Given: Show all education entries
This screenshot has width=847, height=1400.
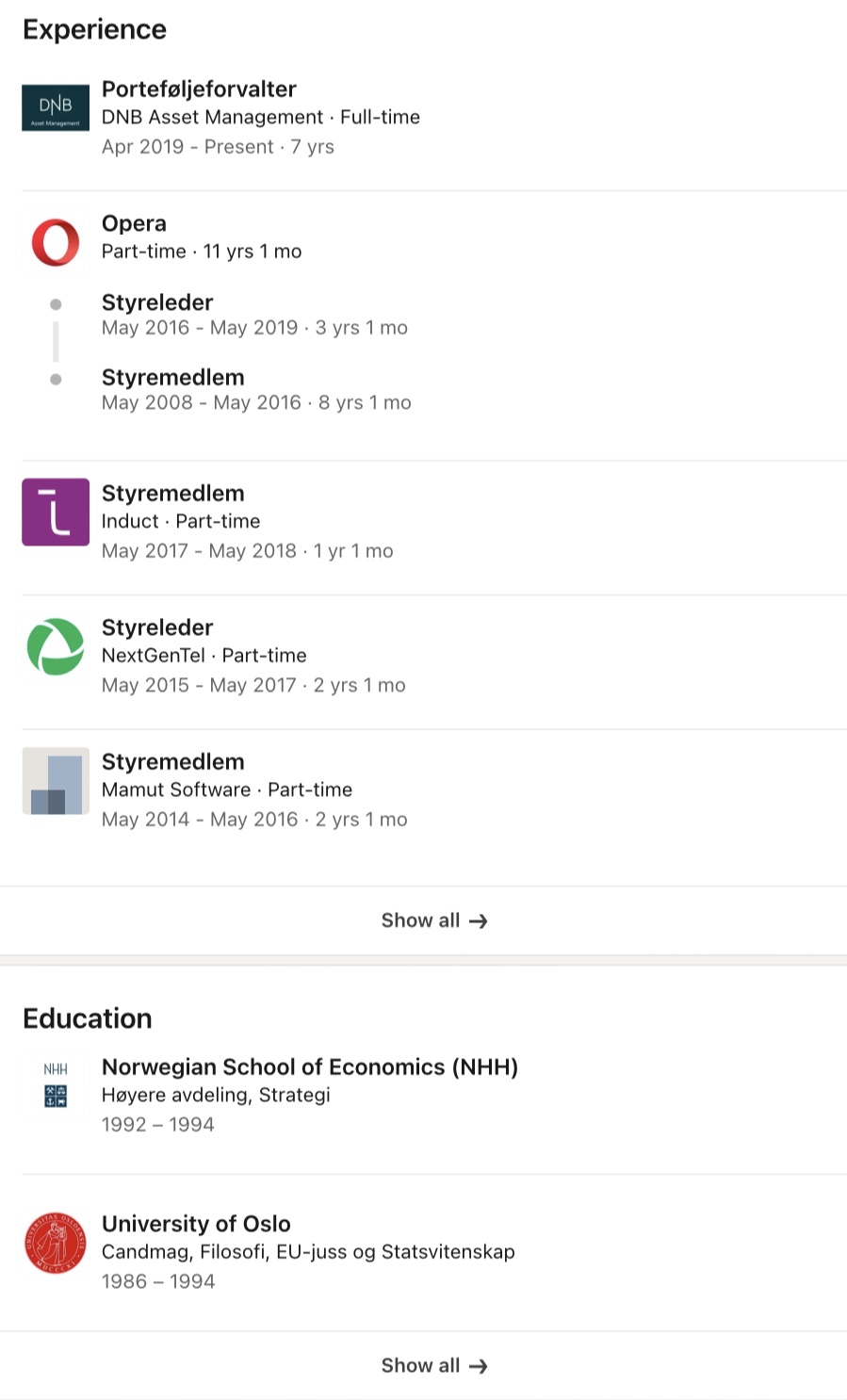Looking at the screenshot, I should pos(421,1365).
